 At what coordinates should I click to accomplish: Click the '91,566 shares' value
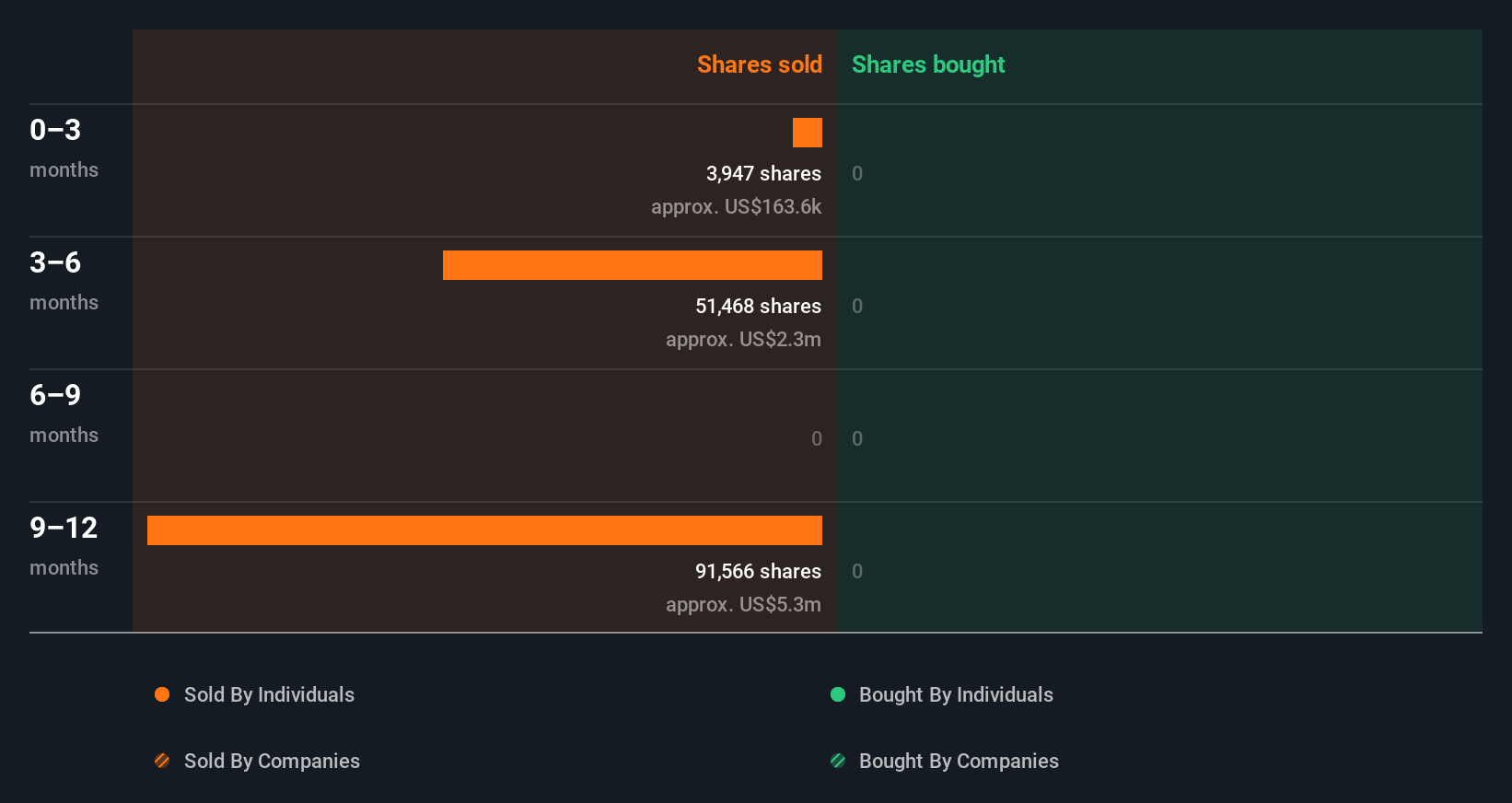pyautogui.click(x=758, y=571)
